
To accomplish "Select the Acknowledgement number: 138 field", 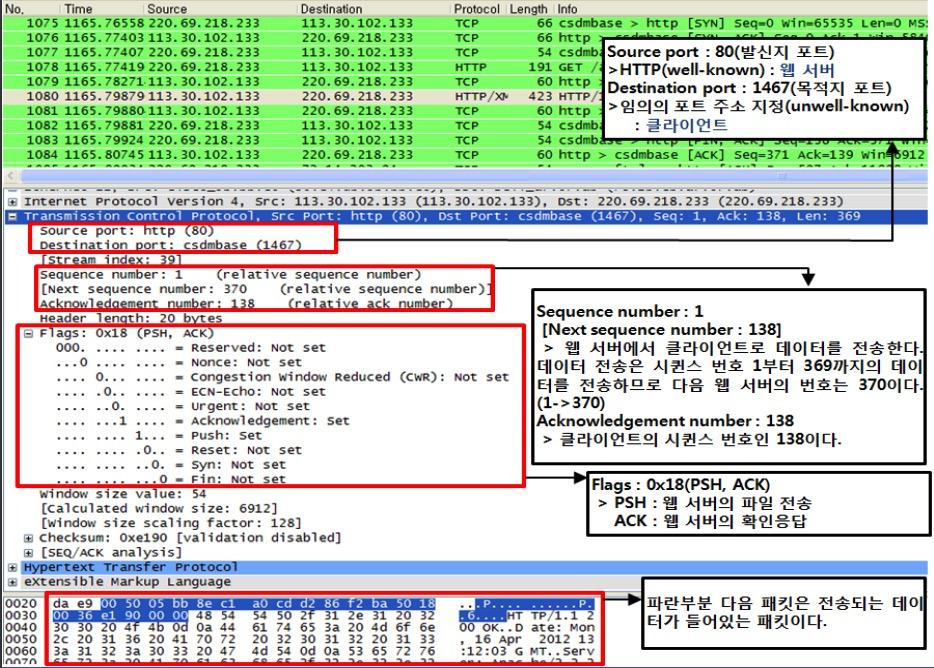I will click(x=246, y=304).
